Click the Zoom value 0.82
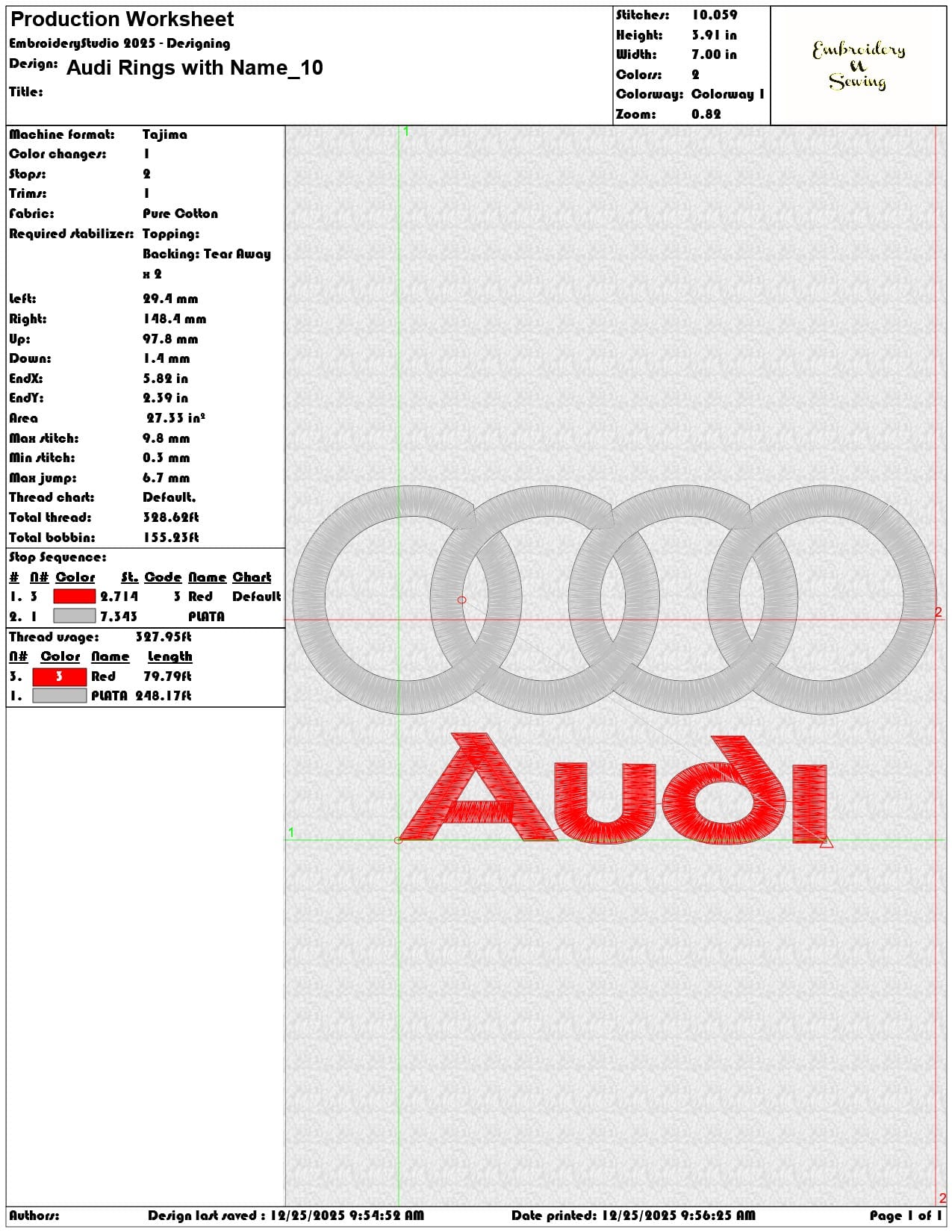The height and width of the screenshot is (1232, 952). point(706,114)
